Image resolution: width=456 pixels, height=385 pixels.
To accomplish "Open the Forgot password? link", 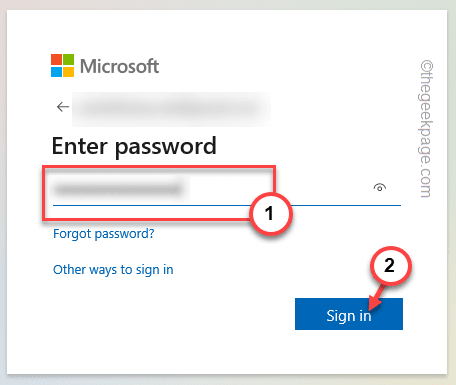I will (104, 234).
